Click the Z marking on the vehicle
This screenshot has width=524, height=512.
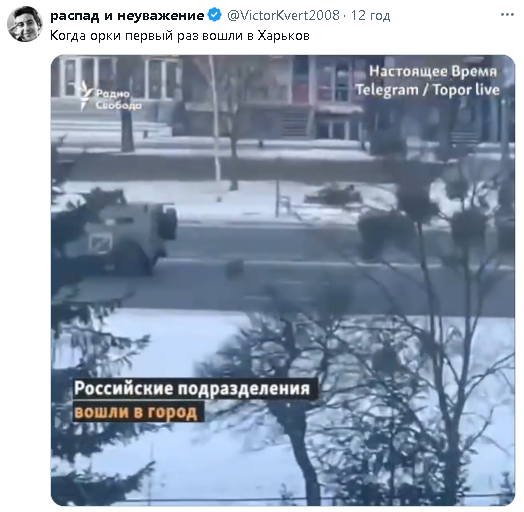(100, 242)
